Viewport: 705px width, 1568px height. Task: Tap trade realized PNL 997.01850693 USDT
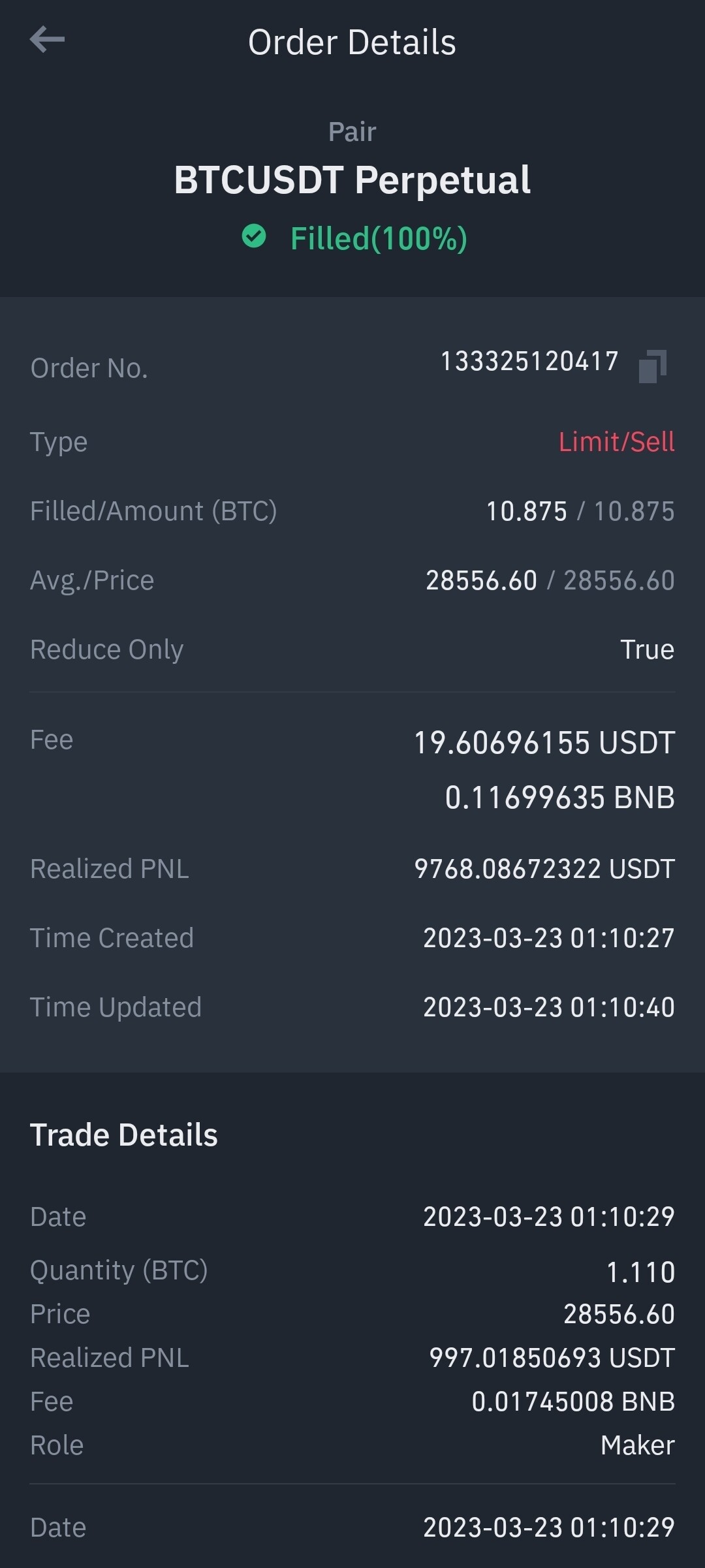pos(552,1358)
